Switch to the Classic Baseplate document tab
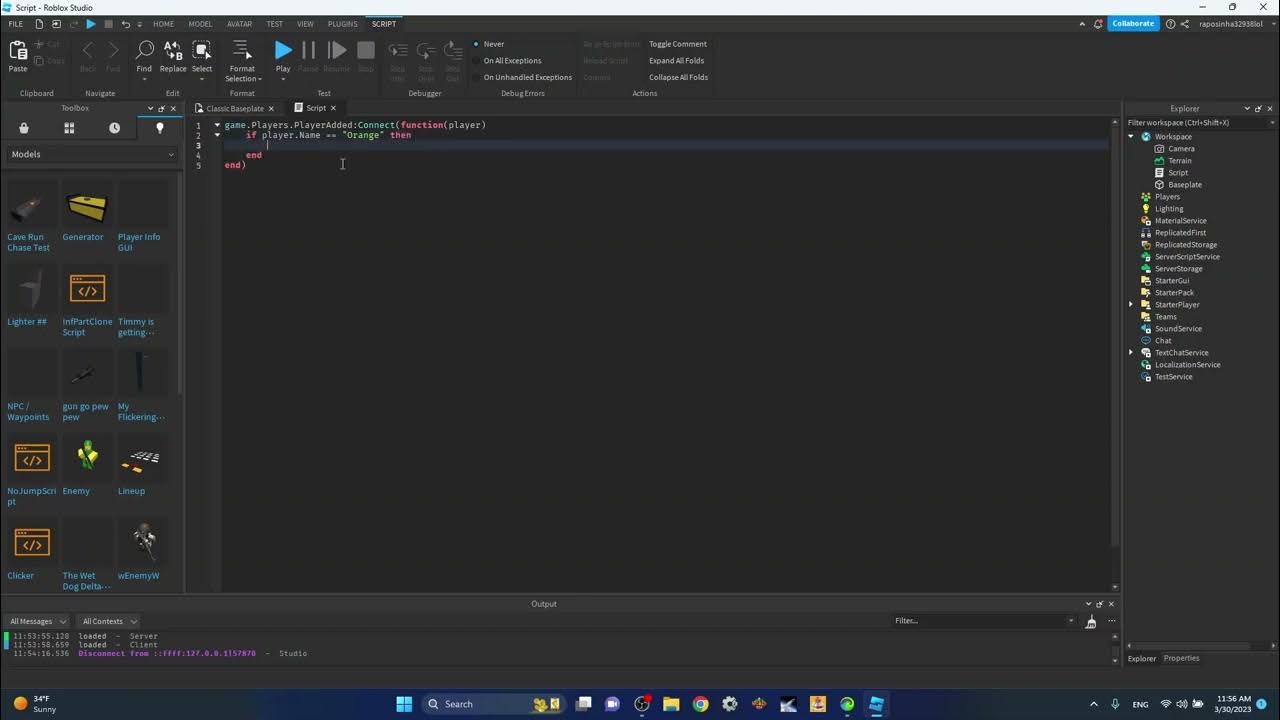The image size is (1280, 720). point(234,108)
